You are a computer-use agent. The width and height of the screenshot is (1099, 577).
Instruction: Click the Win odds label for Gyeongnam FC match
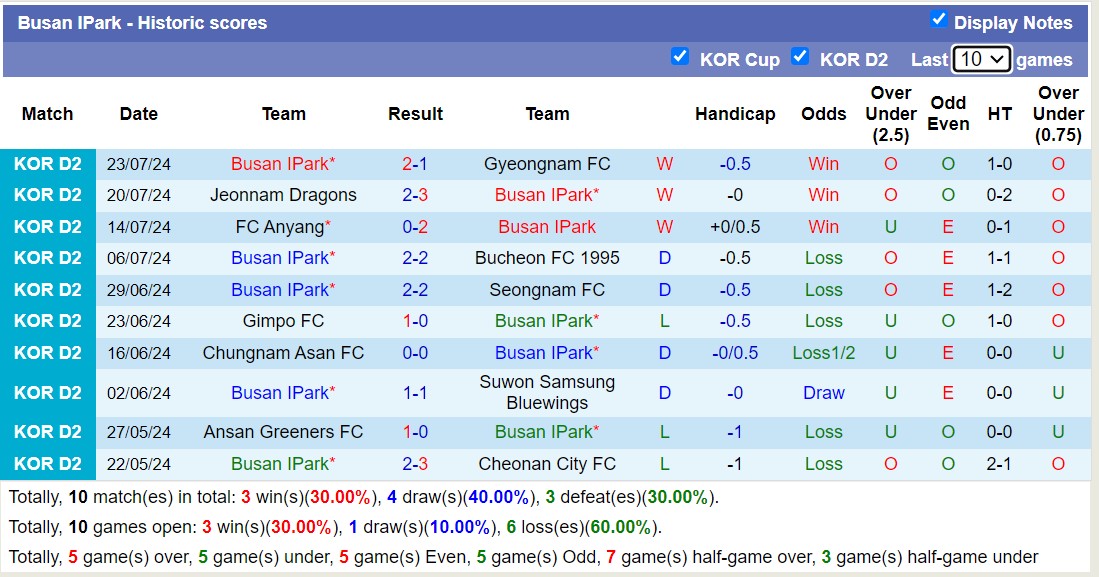pyautogui.click(x=823, y=164)
